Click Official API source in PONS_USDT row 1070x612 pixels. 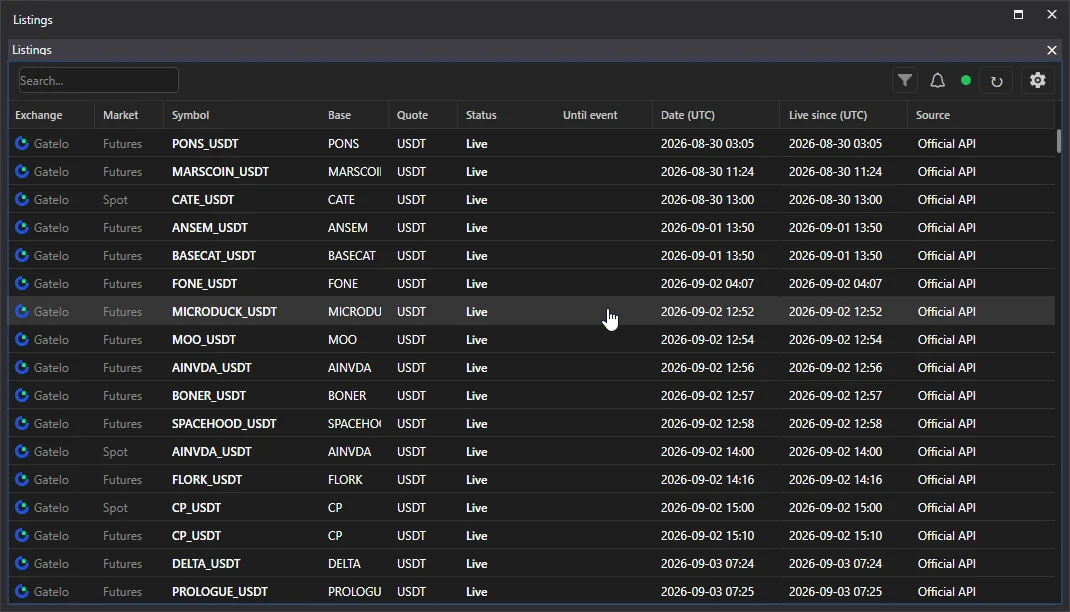pyautogui.click(x=946, y=143)
